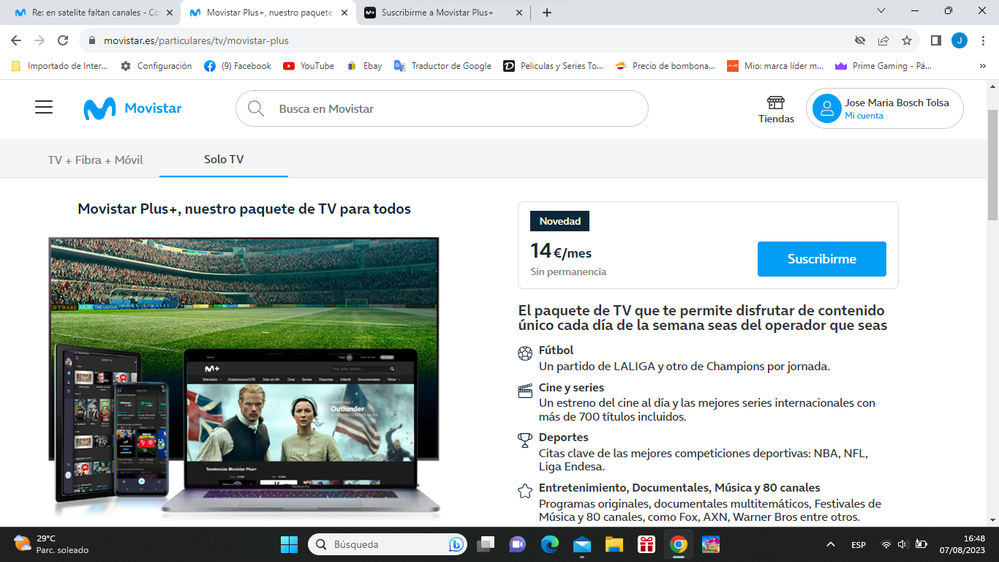Open 'Precio de bombona...' bookmark
999x562 pixels.
point(665,66)
